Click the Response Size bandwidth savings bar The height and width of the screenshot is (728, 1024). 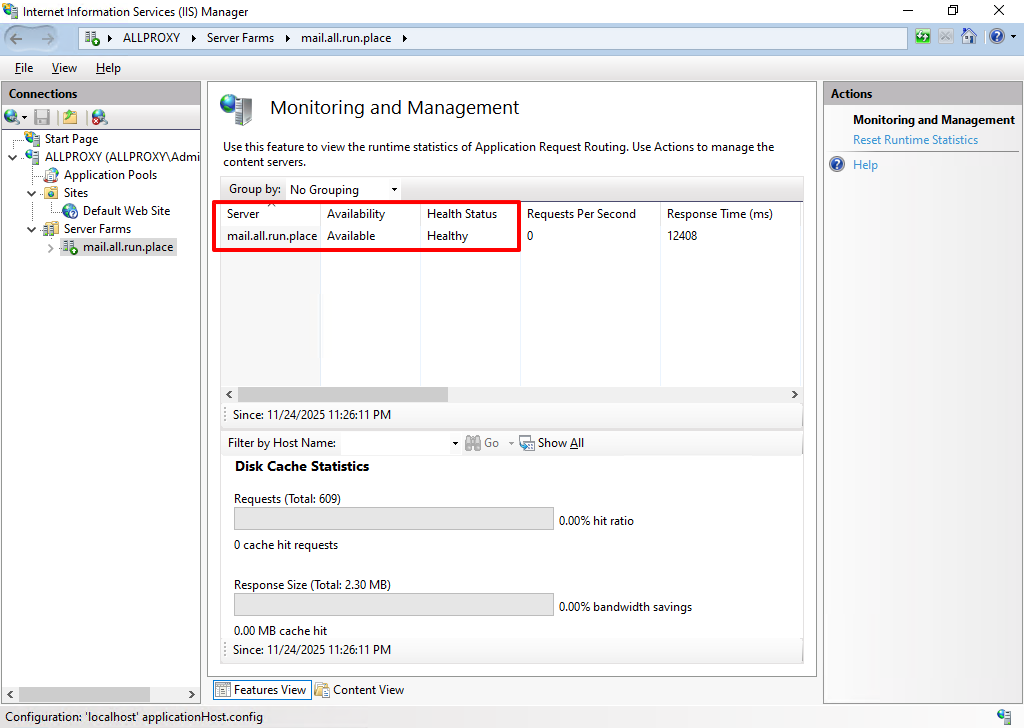(394, 605)
